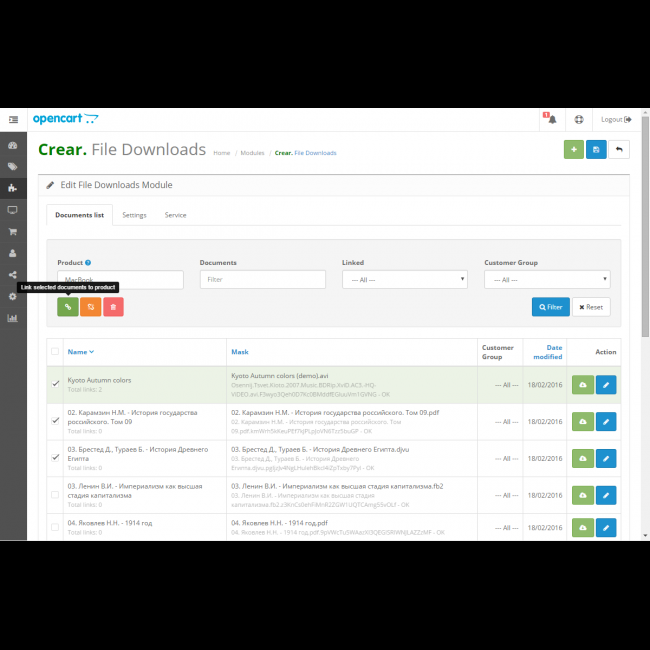This screenshot has height=650, width=650.
Task: Toggle the select-all checkbox in table header
Action: 55,351
